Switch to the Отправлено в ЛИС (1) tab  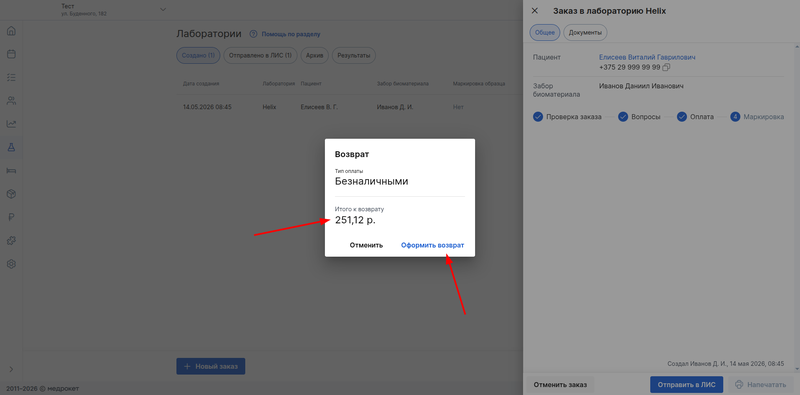(x=260, y=55)
